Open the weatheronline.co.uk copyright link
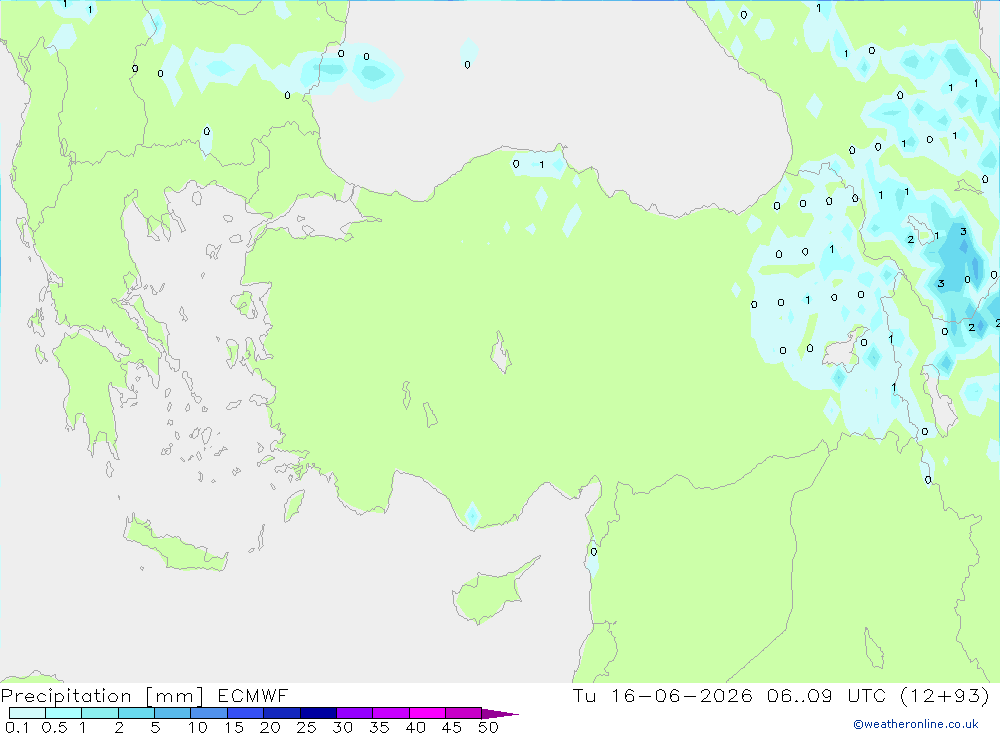 pos(916,724)
